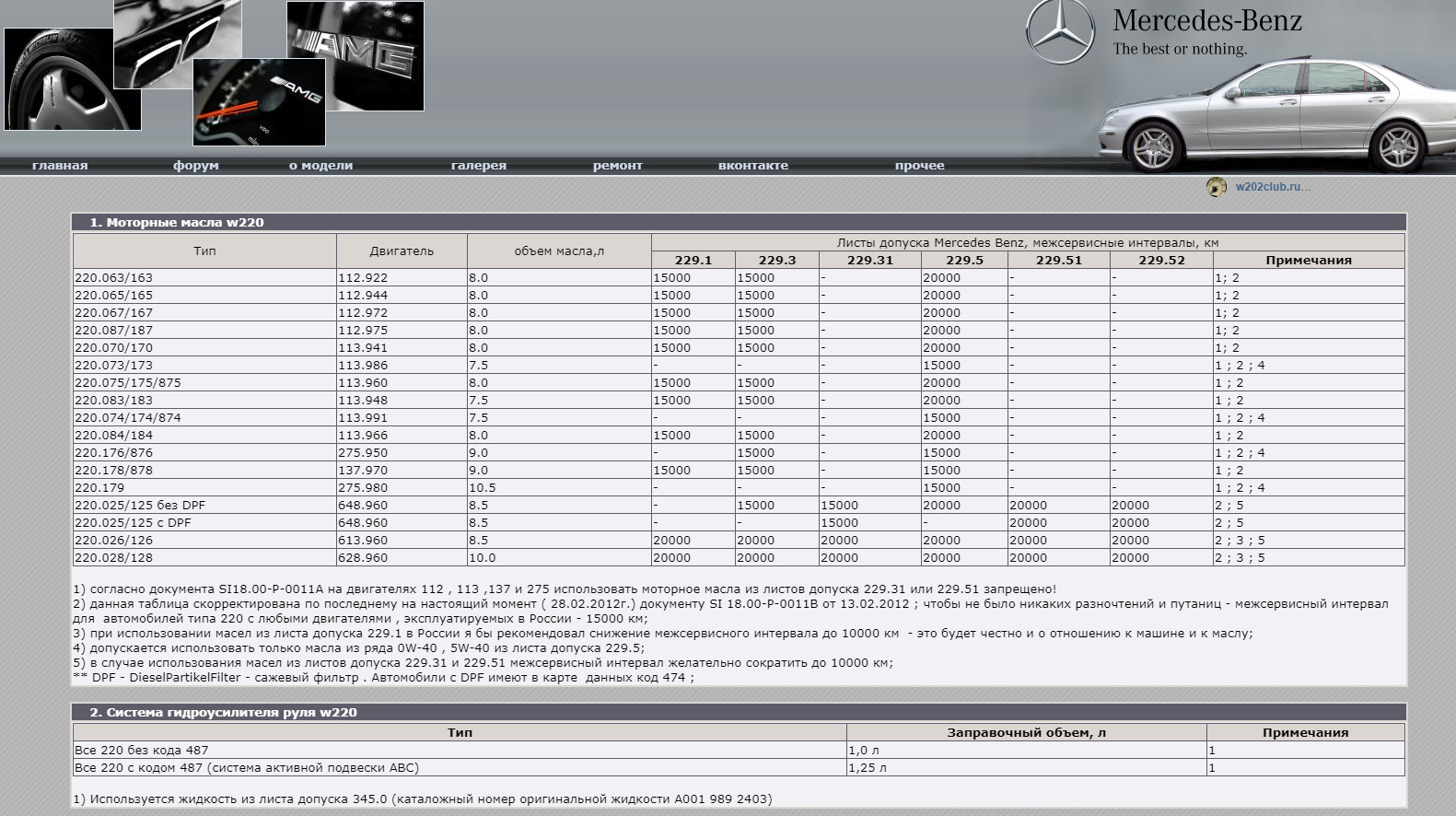
Task: Click the fill volume cell "1,0 л"
Action: point(1027,751)
